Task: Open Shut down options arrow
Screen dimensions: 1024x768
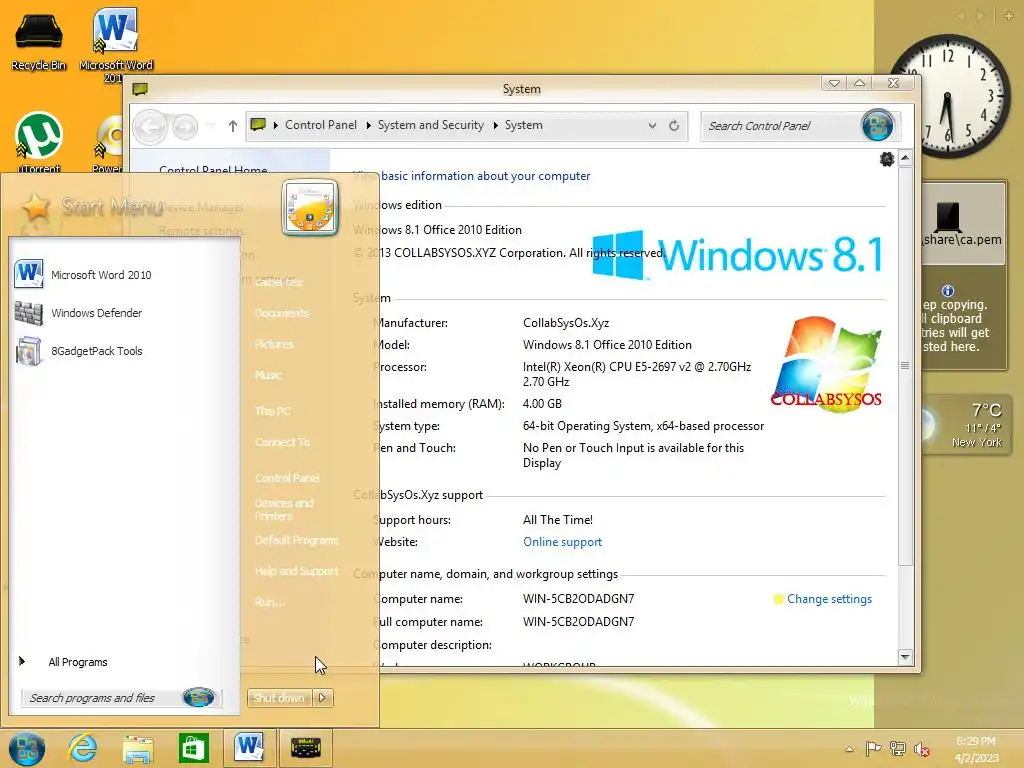Action: pyautogui.click(x=323, y=697)
